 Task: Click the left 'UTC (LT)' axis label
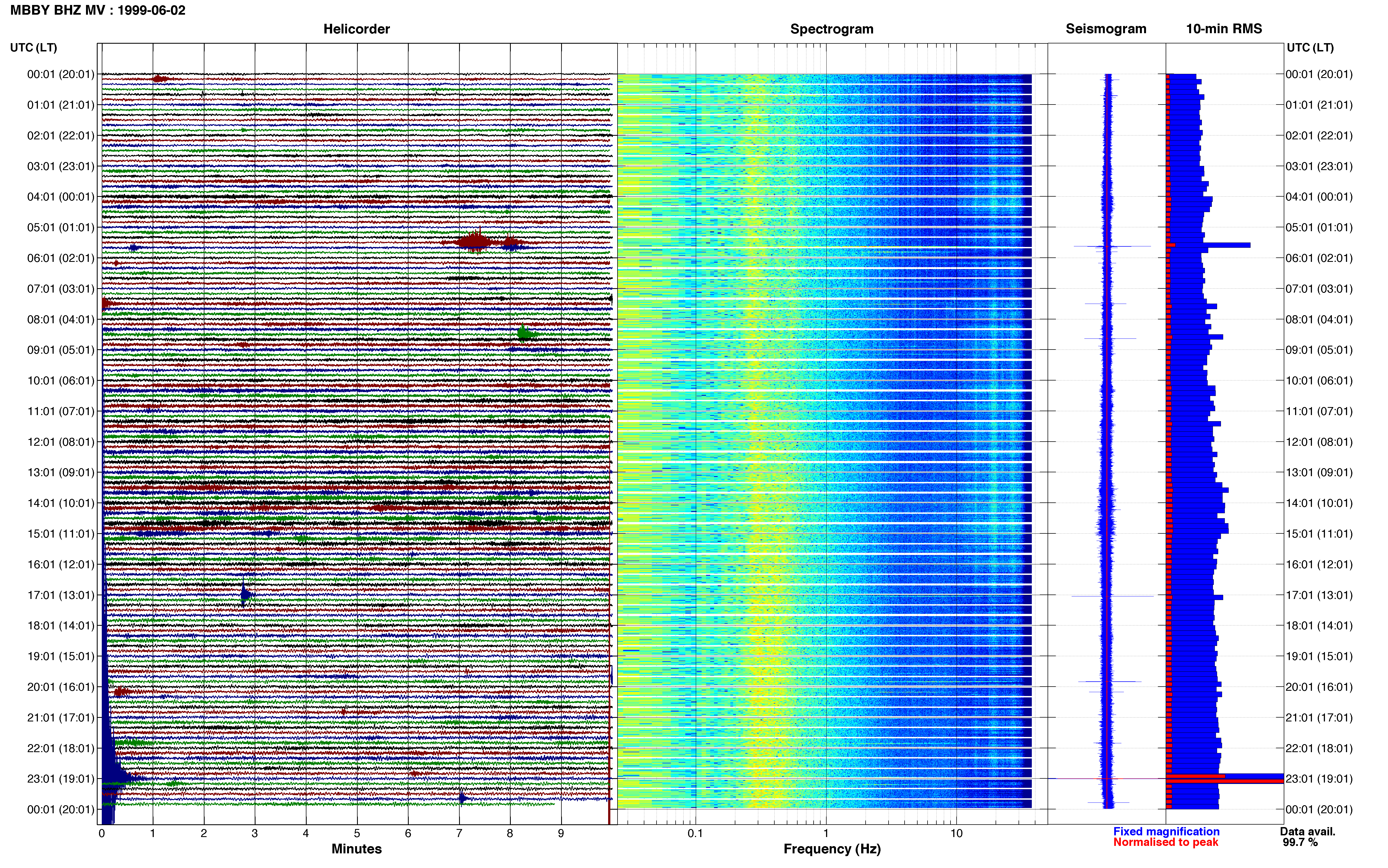click(34, 48)
